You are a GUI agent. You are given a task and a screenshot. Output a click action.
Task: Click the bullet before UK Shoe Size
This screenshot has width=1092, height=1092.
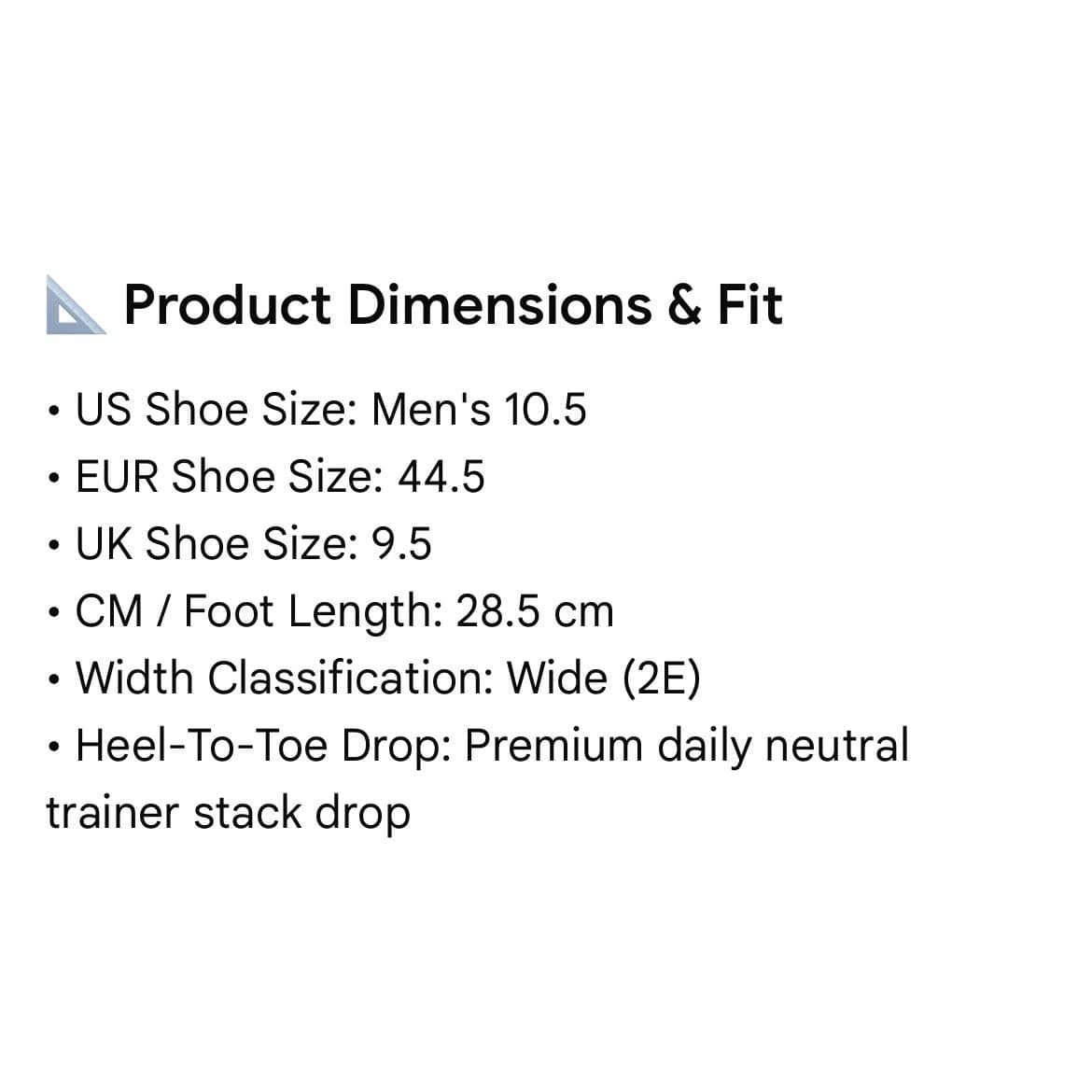click(53, 545)
